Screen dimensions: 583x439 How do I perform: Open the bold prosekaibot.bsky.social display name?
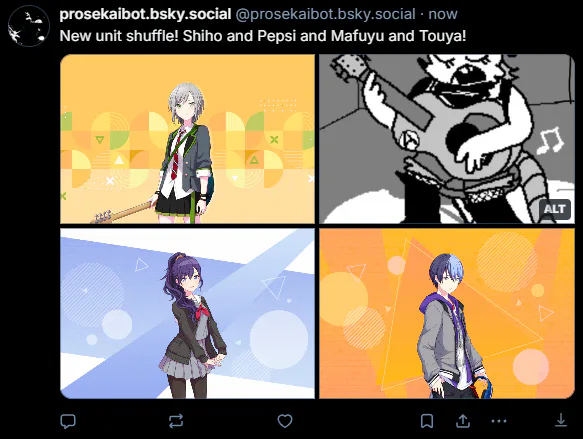coord(145,14)
